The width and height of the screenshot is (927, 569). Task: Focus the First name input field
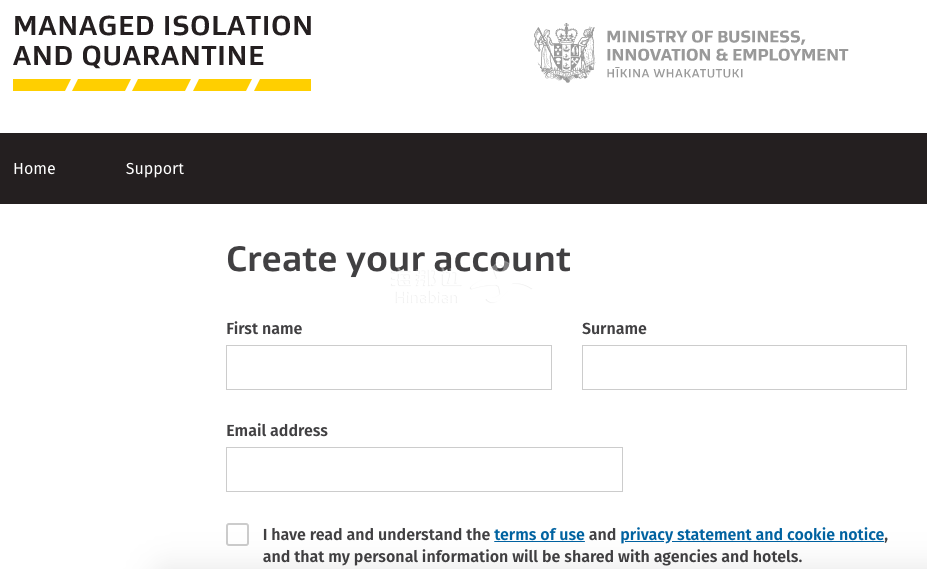(x=388, y=367)
